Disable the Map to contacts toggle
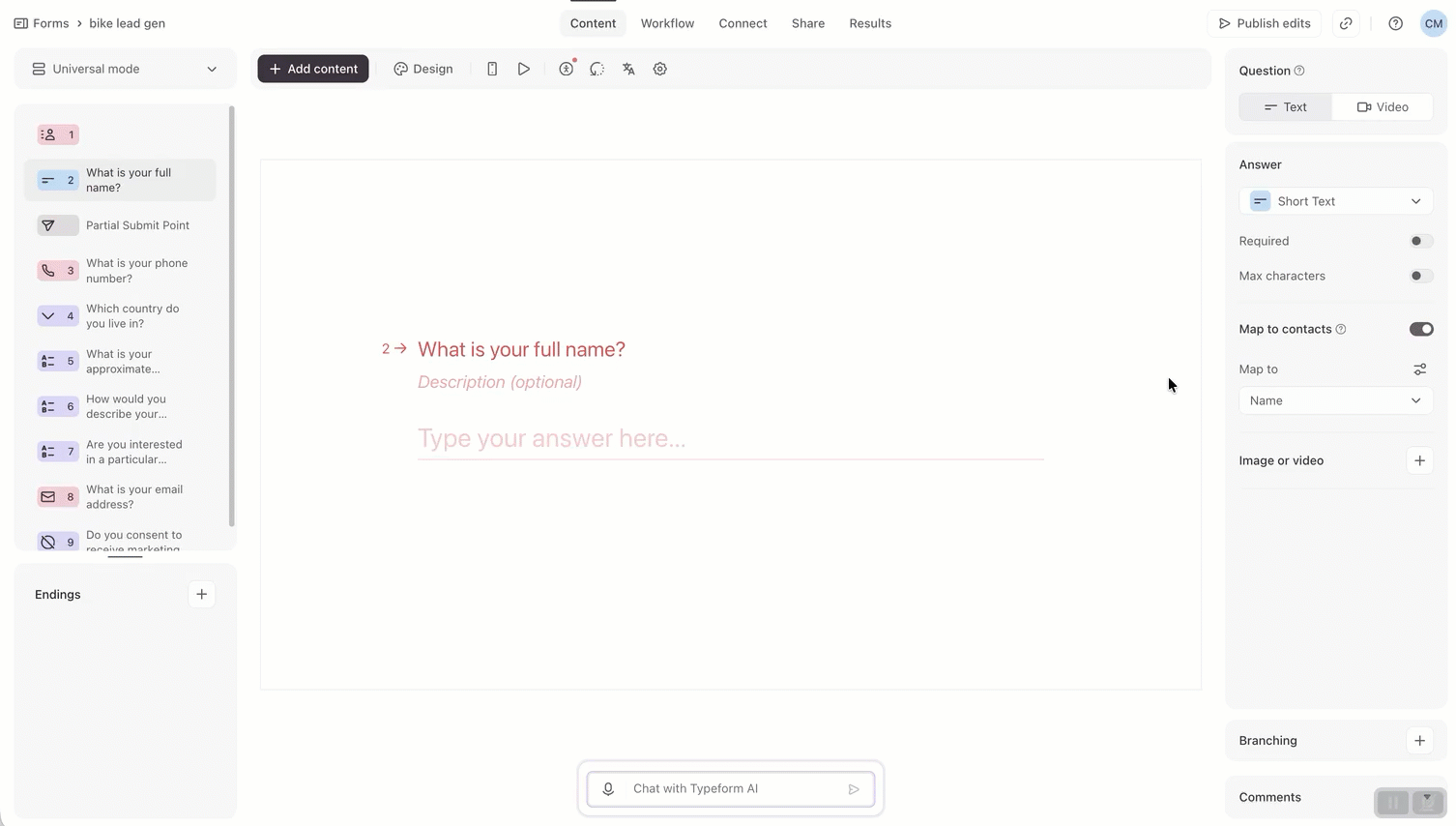The width and height of the screenshot is (1456, 826). coord(1420,329)
